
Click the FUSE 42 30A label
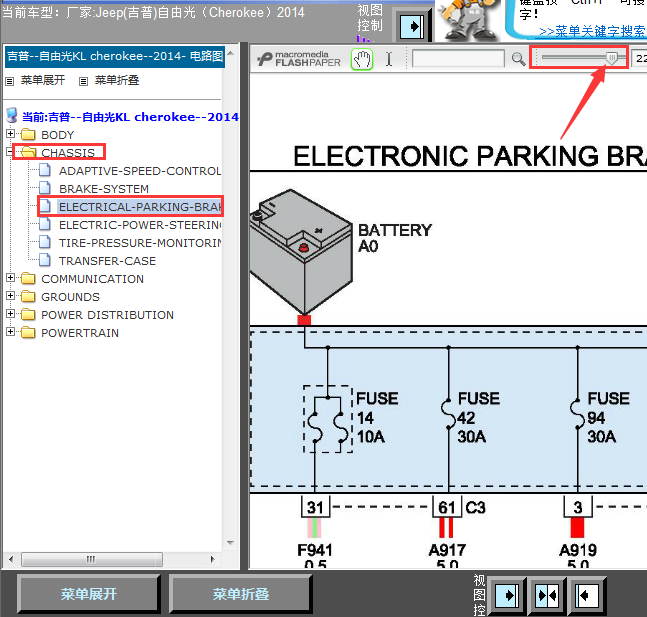[x=478, y=418]
